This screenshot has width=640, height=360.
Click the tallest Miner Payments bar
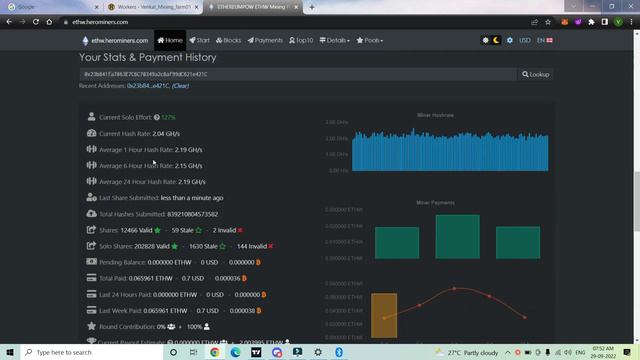click(x=458, y=237)
